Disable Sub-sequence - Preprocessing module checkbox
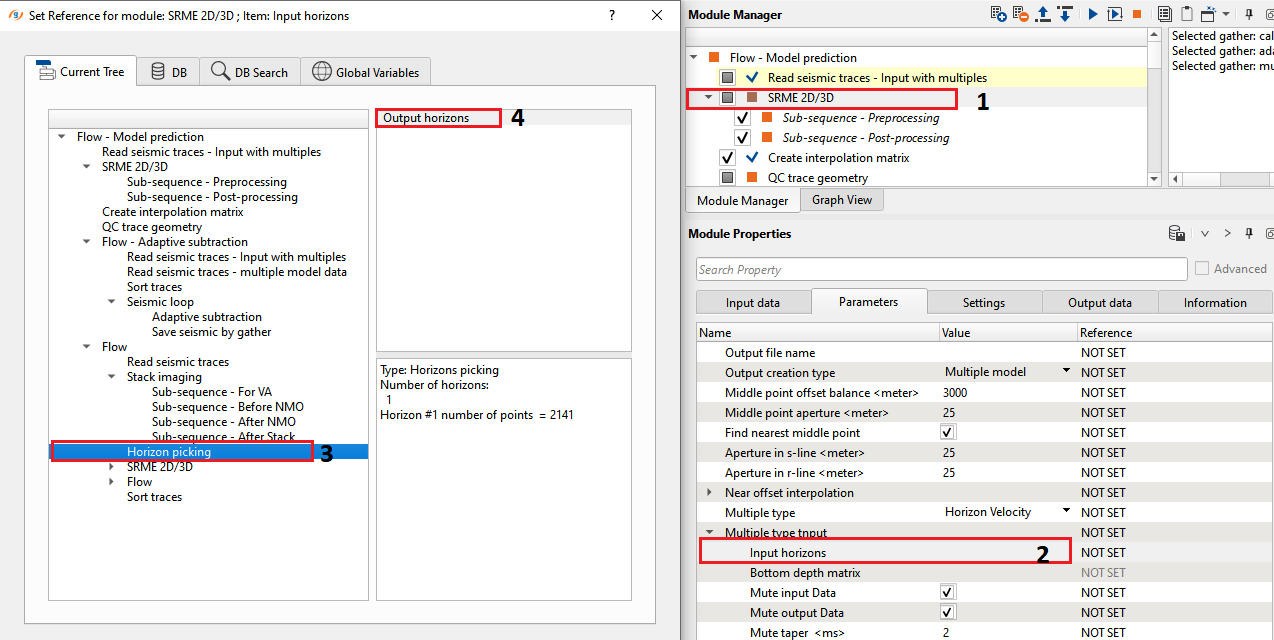This screenshot has width=1274, height=640. point(742,118)
